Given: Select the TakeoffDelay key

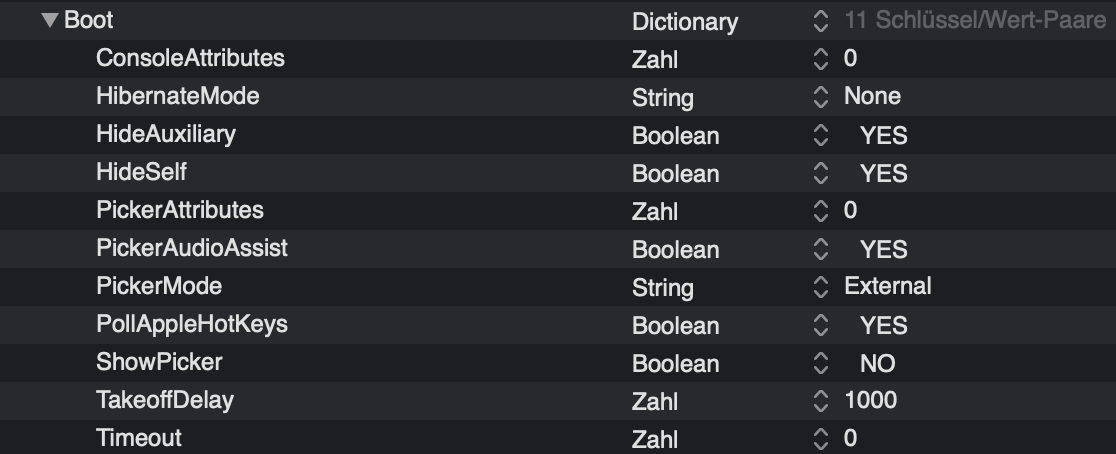Looking at the screenshot, I should (x=164, y=400).
